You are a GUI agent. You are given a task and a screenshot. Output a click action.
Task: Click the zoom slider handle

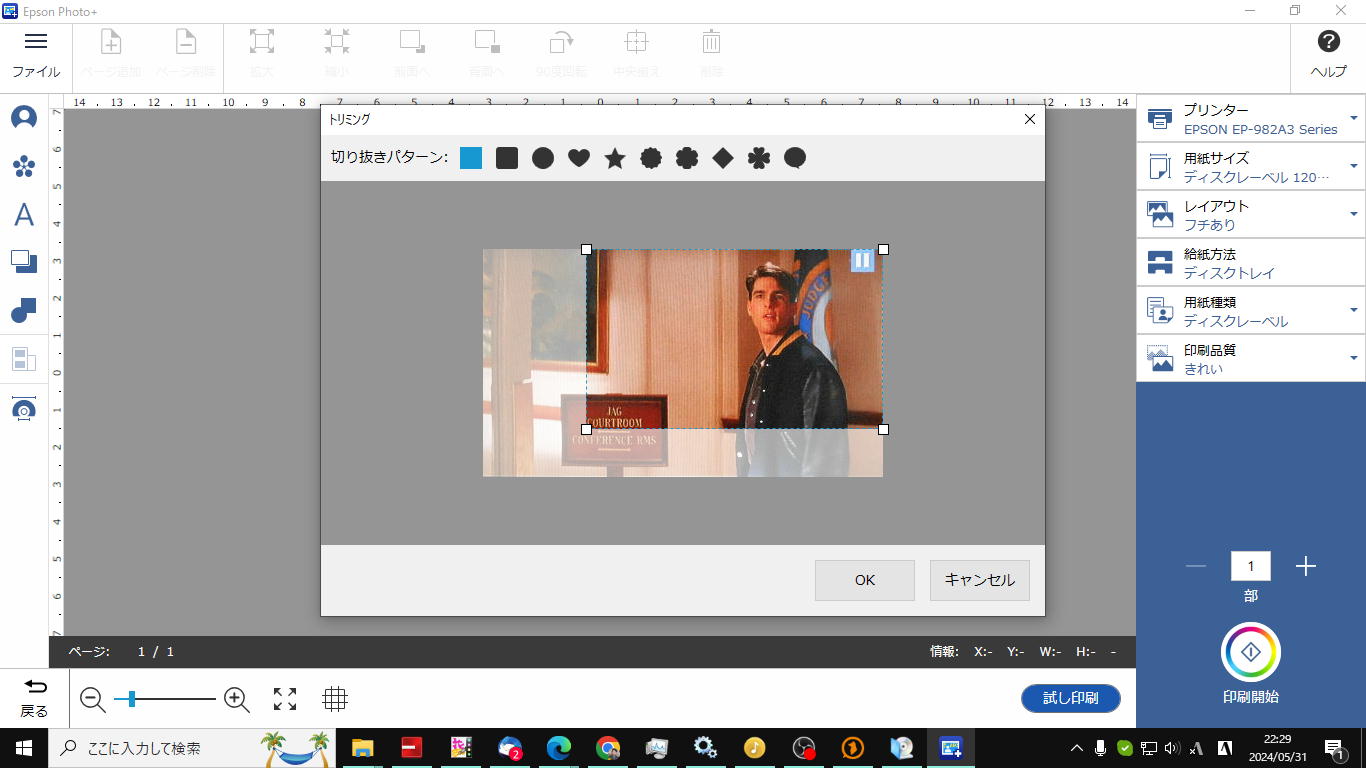point(131,699)
